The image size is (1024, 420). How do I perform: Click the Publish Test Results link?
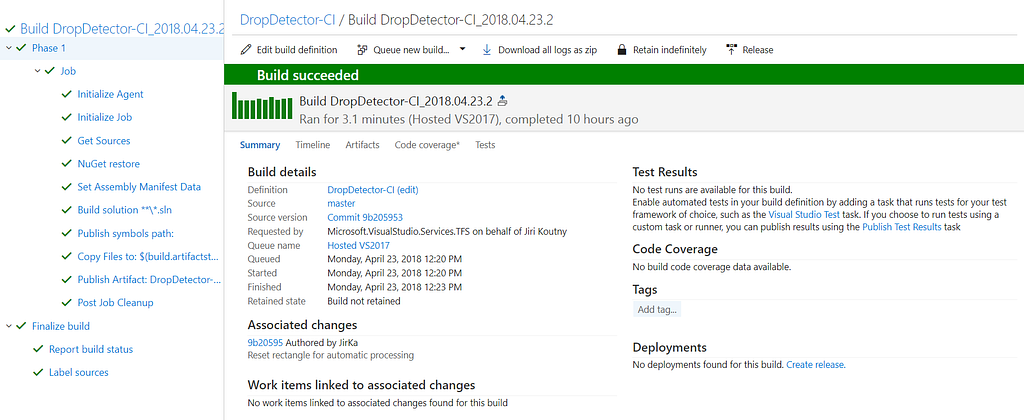pyautogui.click(x=902, y=227)
